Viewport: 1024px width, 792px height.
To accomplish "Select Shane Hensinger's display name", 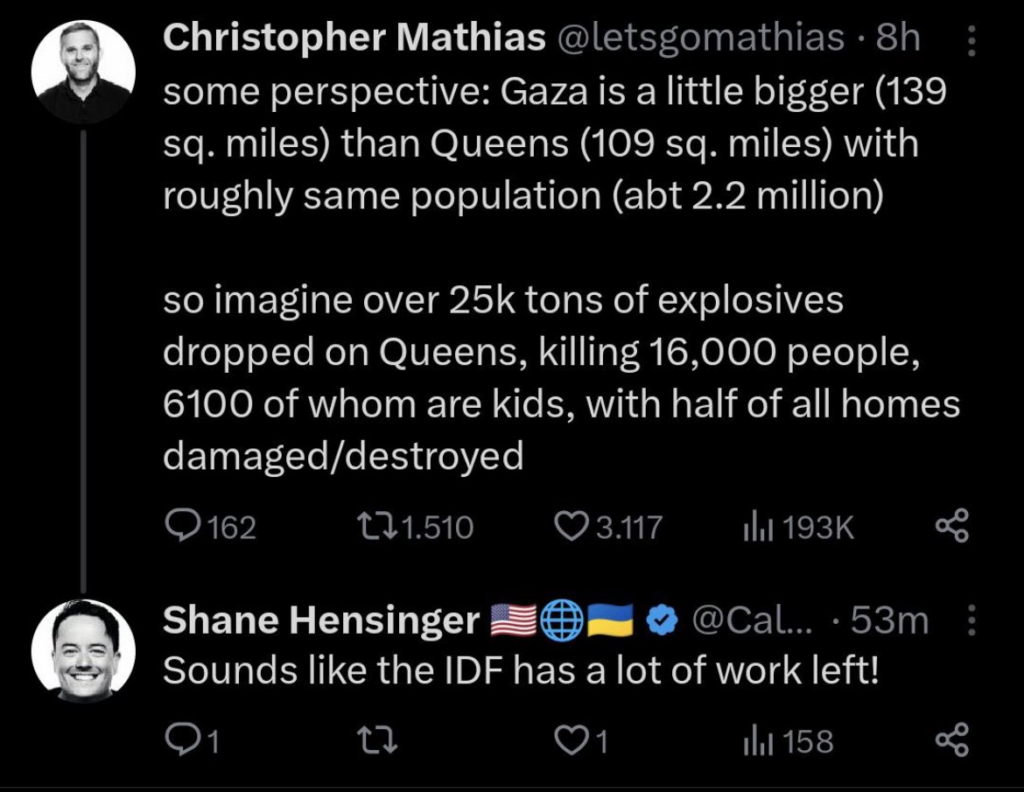I will [x=316, y=620].
